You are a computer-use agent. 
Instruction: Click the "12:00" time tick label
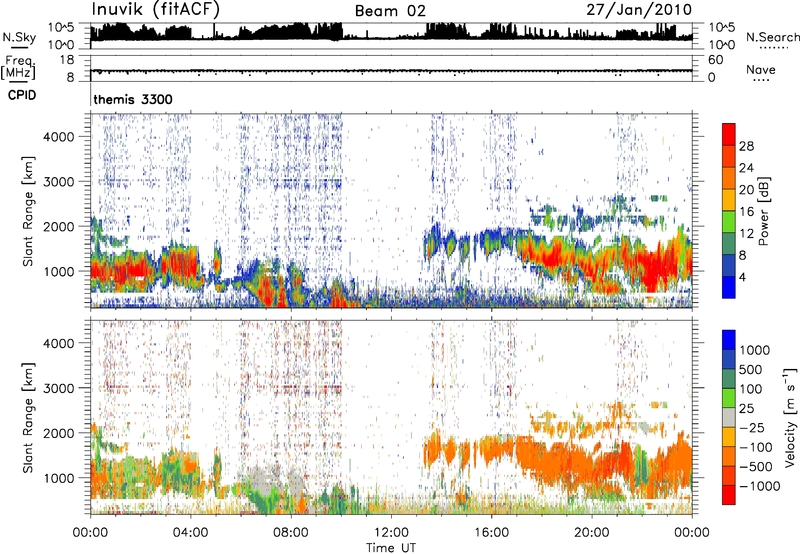[391, 533]
